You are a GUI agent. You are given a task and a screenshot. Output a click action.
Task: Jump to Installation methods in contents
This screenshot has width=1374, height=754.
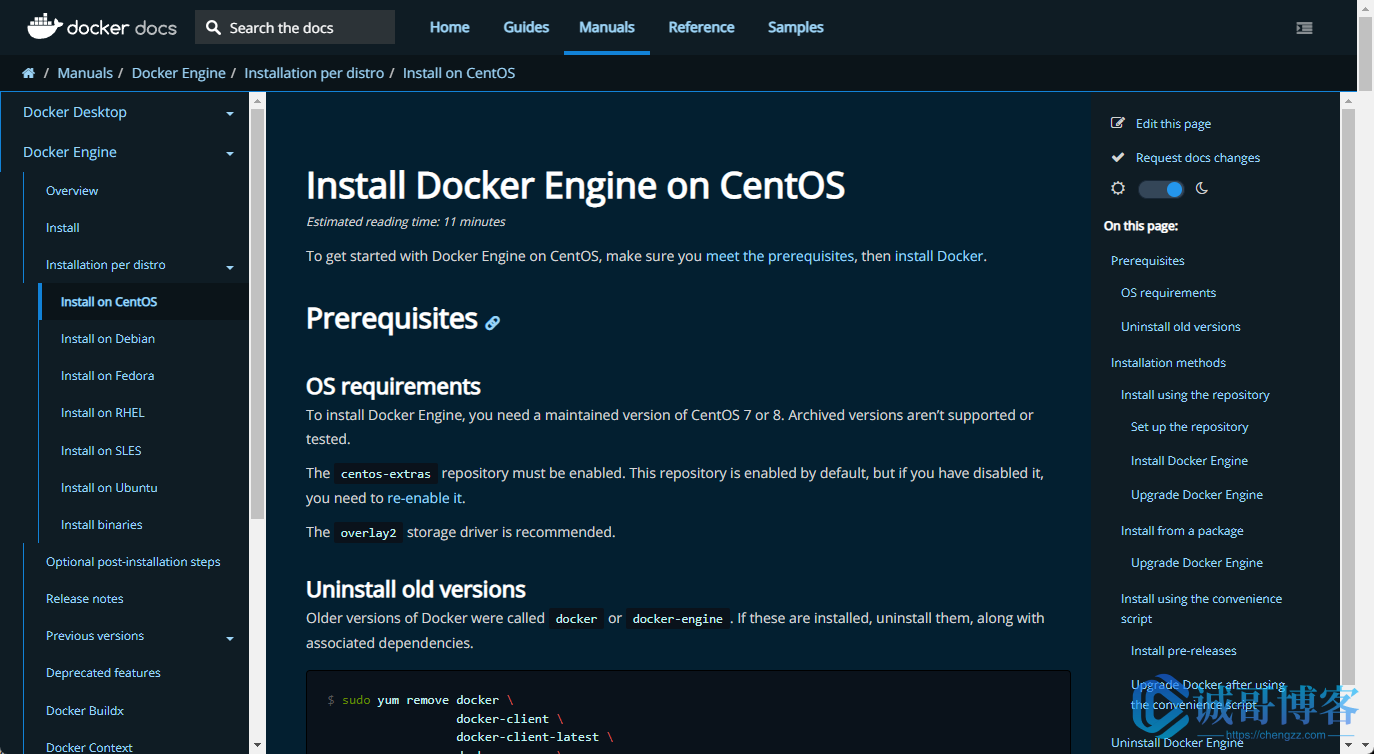(x=1168, y=363)
